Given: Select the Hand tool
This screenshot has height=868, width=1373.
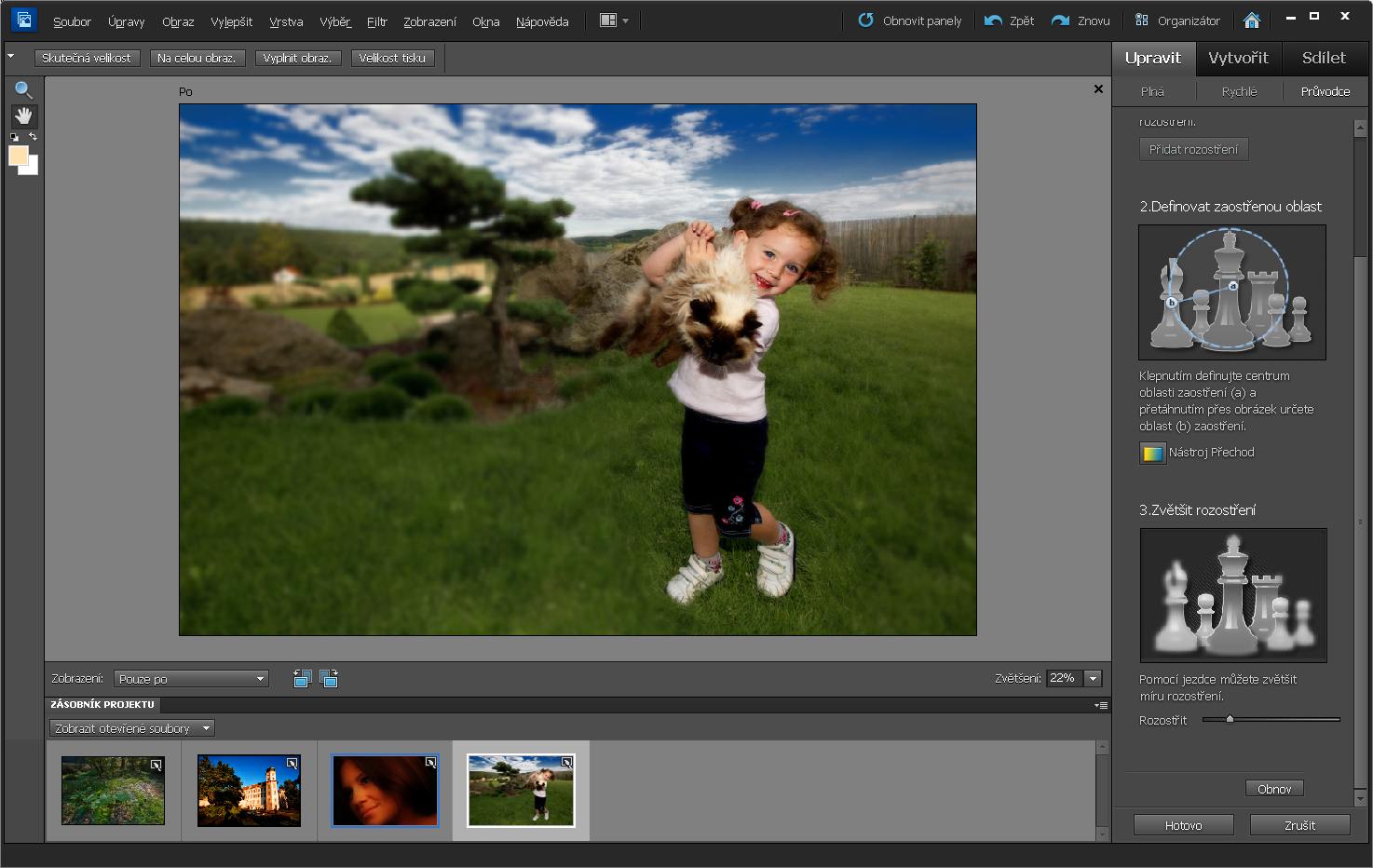Looking at the screenshot, I should point(23,116).
